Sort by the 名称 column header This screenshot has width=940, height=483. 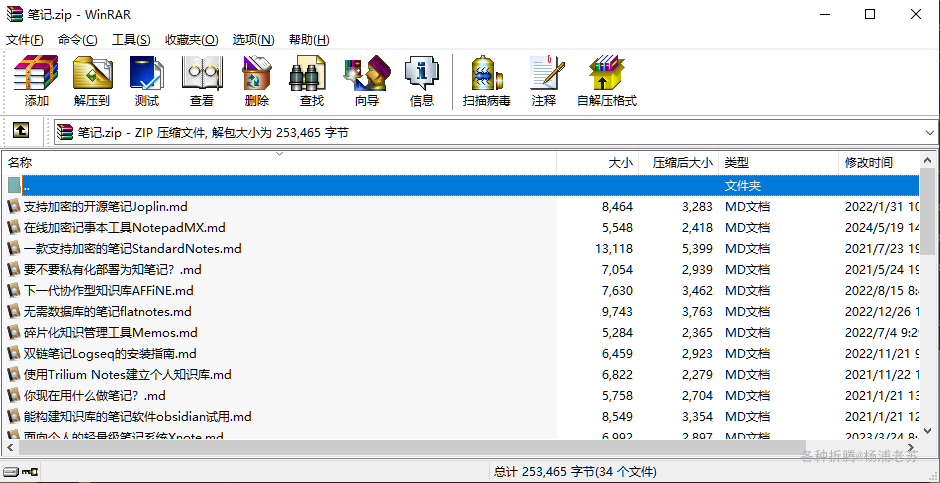[x=279, y=162]
